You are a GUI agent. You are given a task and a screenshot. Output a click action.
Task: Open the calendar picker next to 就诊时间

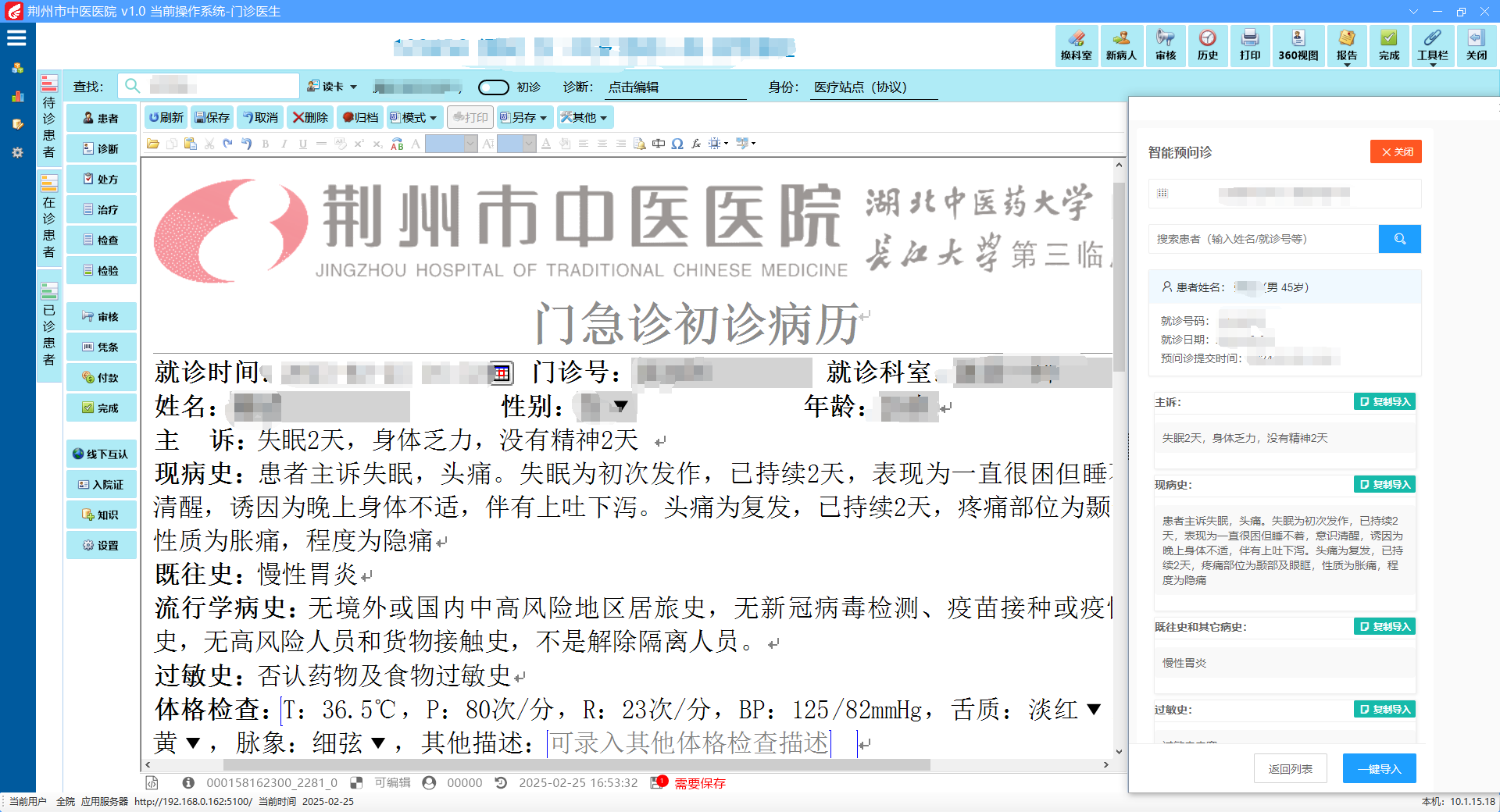click(x=502, y=374)
